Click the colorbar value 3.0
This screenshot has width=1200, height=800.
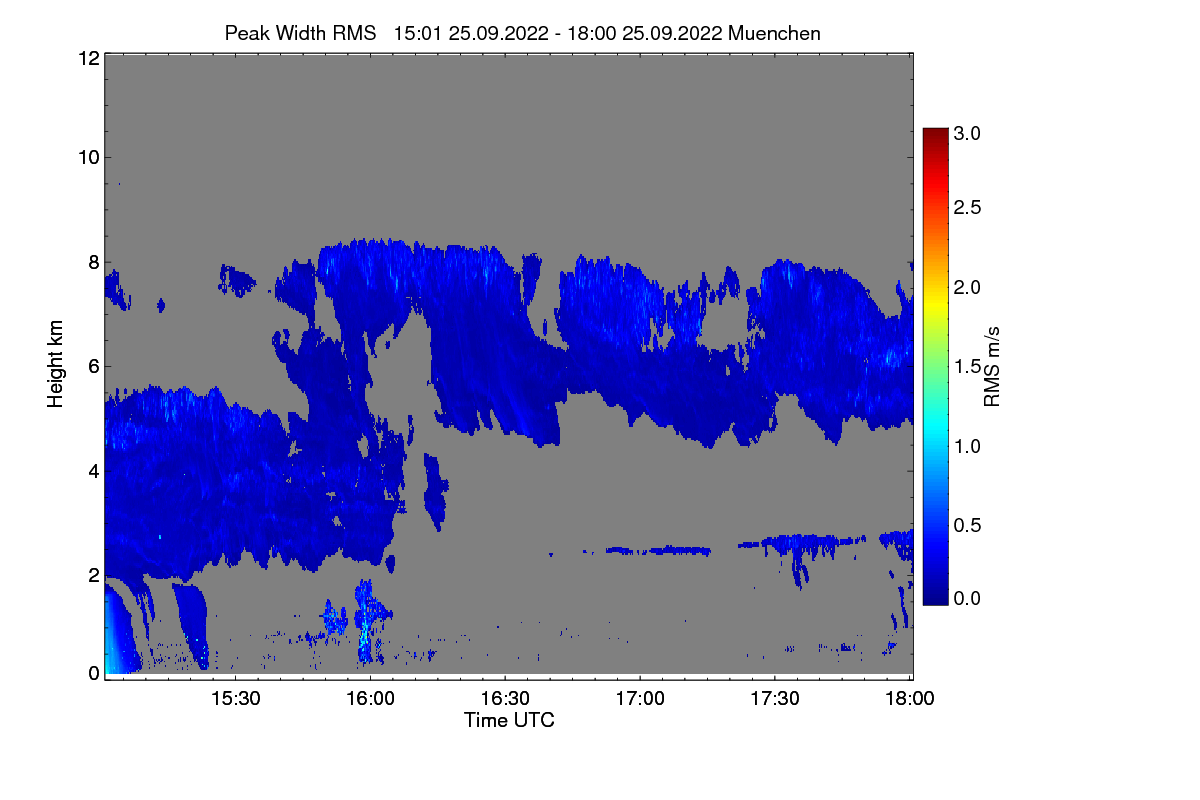(x=968, y=133)
